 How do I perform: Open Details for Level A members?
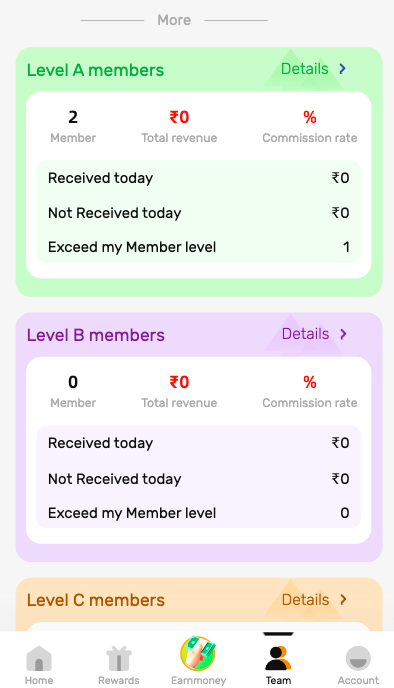pos(304,69)
